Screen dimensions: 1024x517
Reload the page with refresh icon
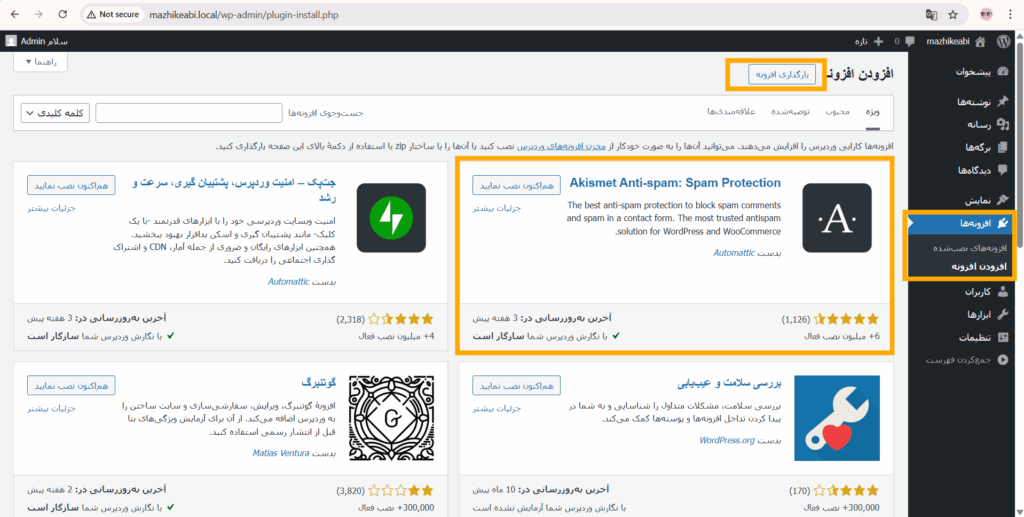(63, 14)
